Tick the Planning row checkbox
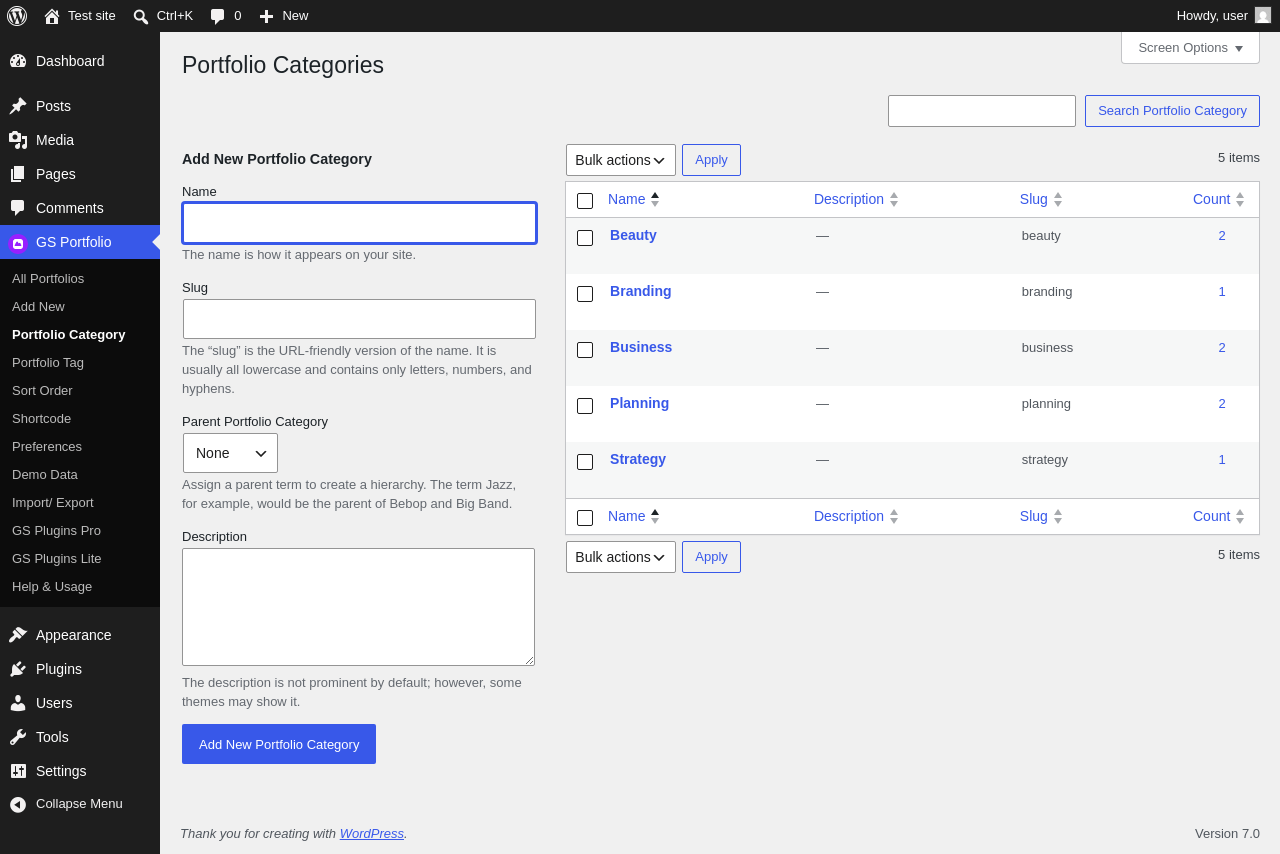This screenshot has width=1280, height=854. 585,406
